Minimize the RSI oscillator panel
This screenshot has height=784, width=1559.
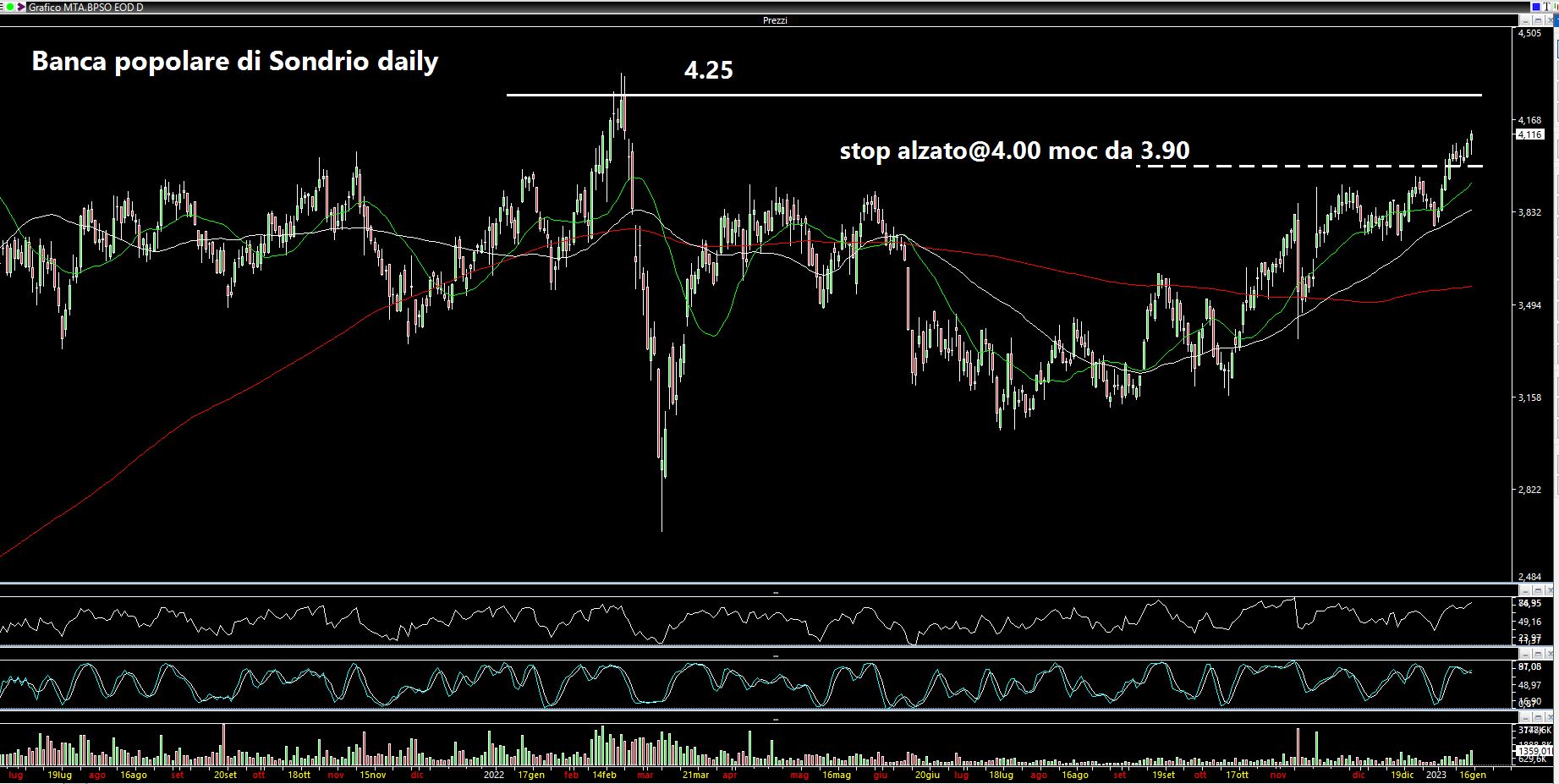(x=1526, y=590)
